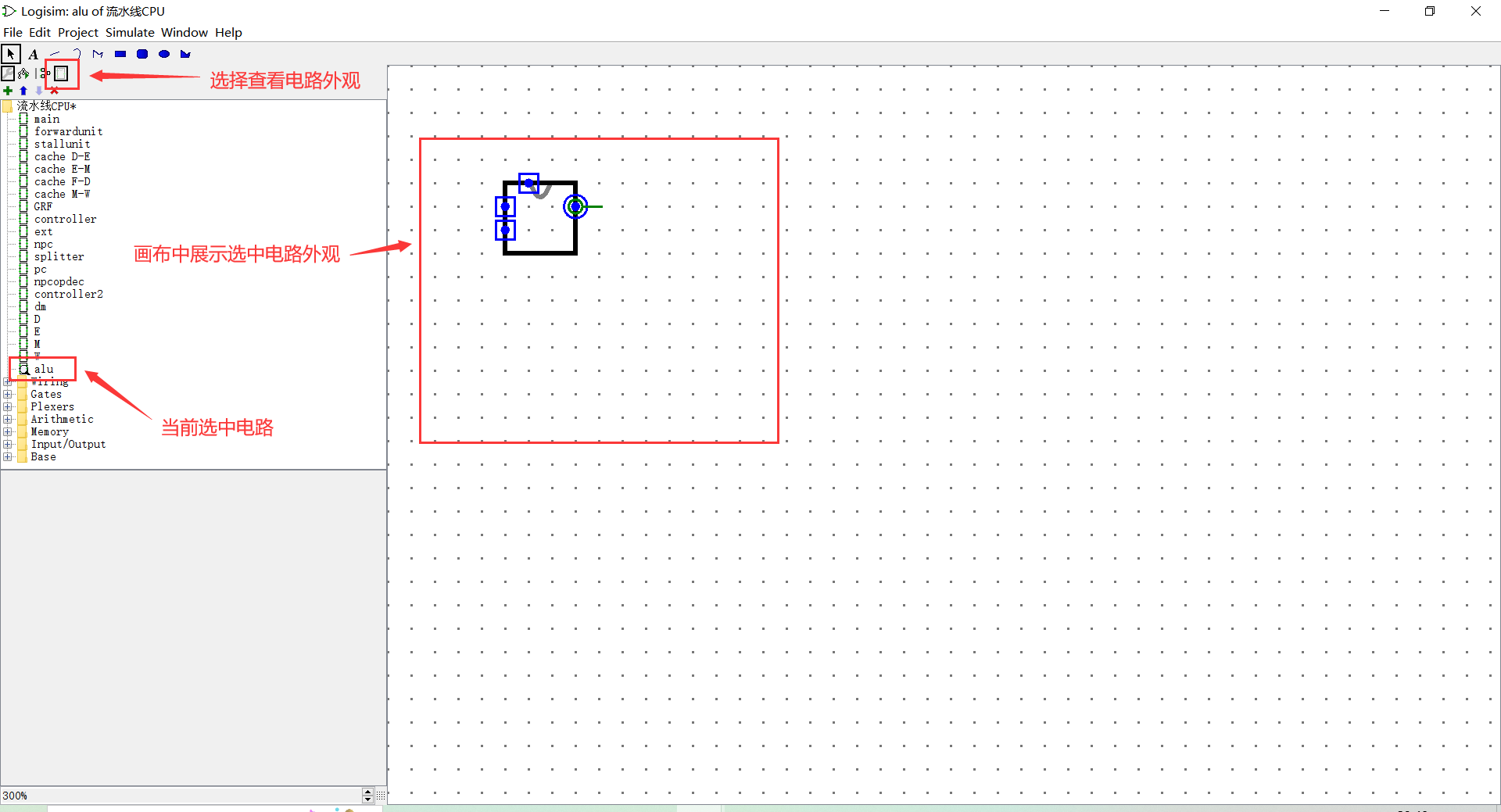1501x812 pixels.
Task: Select the oval shape tool
Action: click(164, 54)
